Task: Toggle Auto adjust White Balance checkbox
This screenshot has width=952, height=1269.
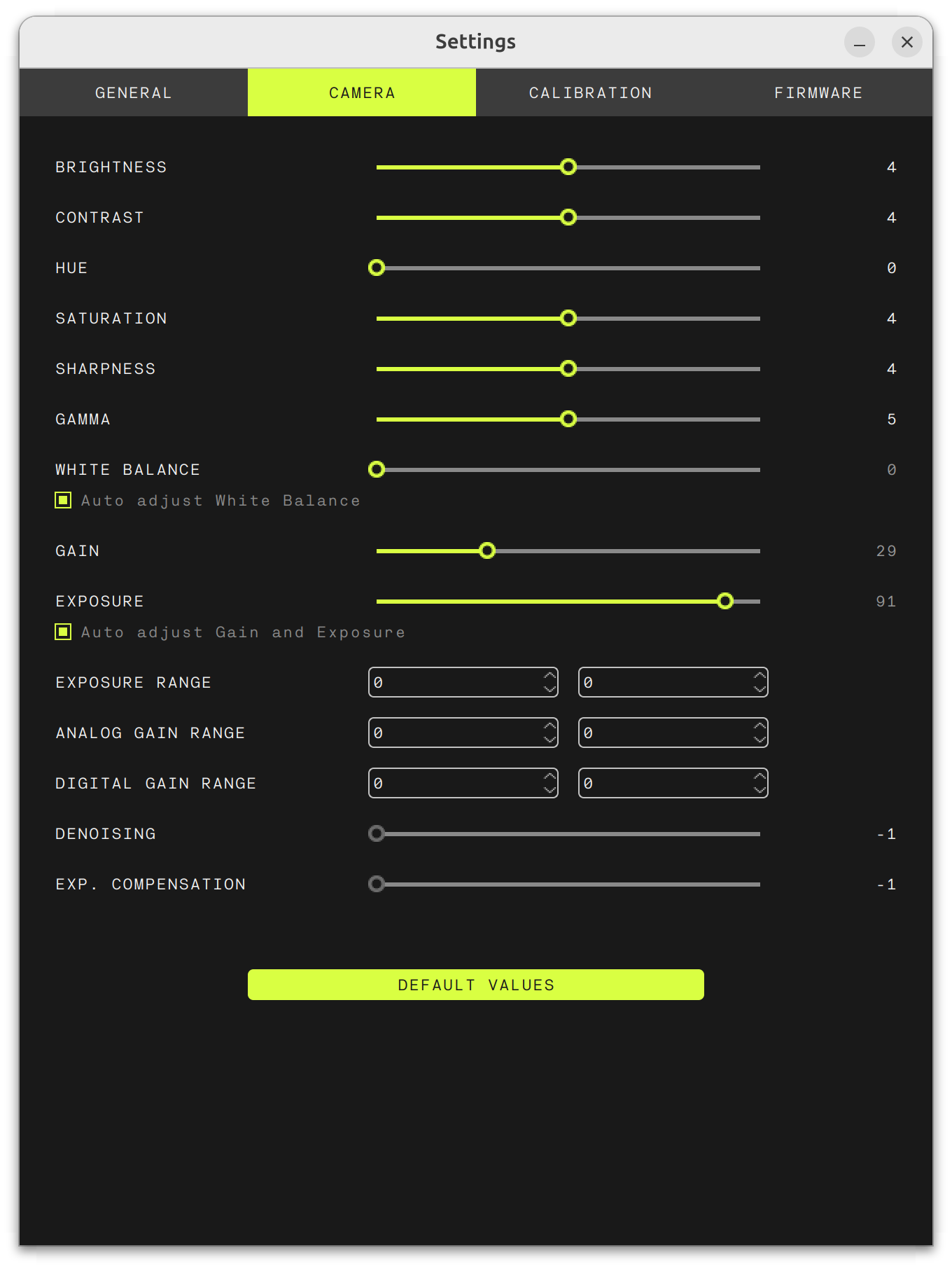Action: pyautogui.click(x=63, y=500)
